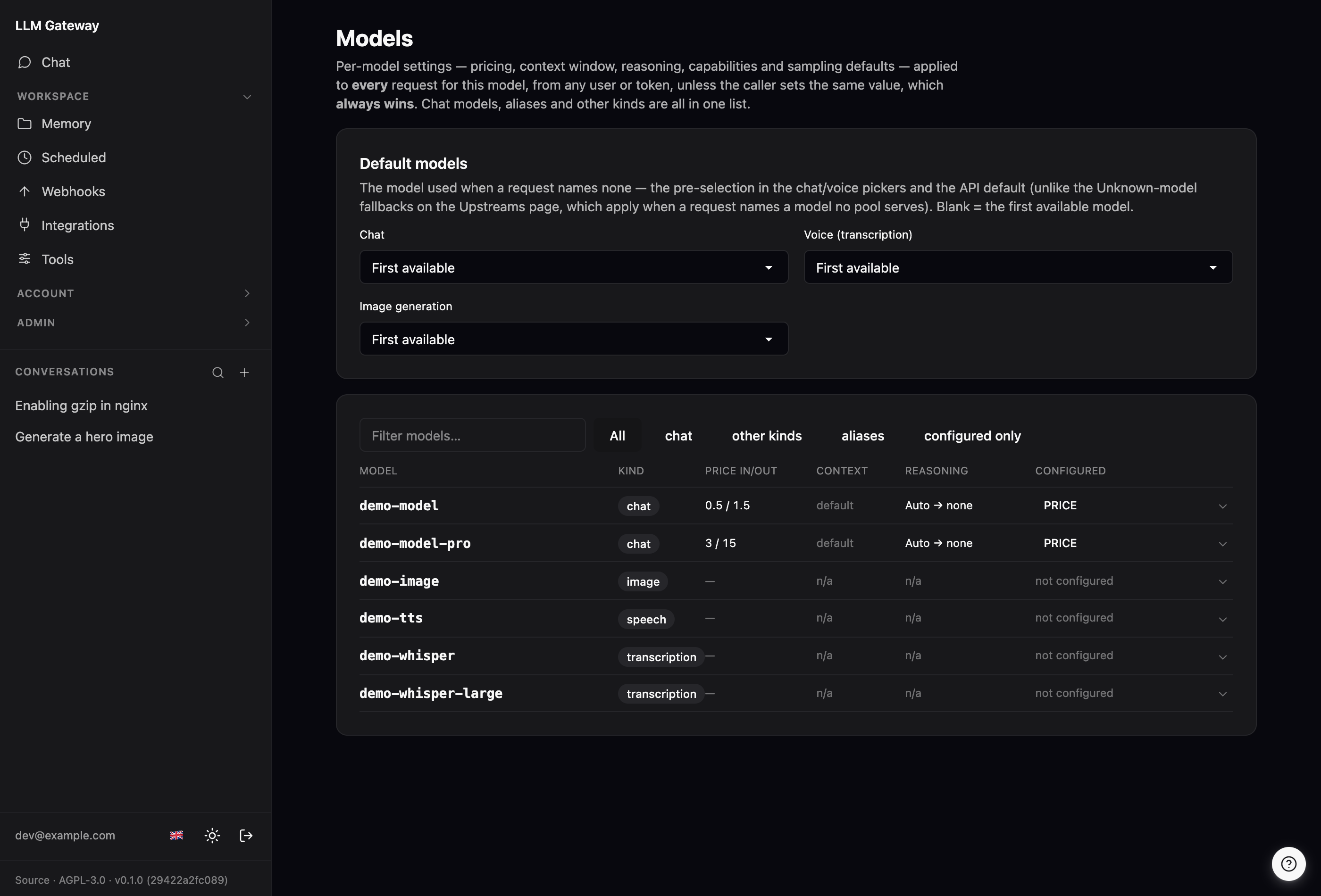Click the demo-tts name
1321x896 pixels.
[x=391, y=618]
